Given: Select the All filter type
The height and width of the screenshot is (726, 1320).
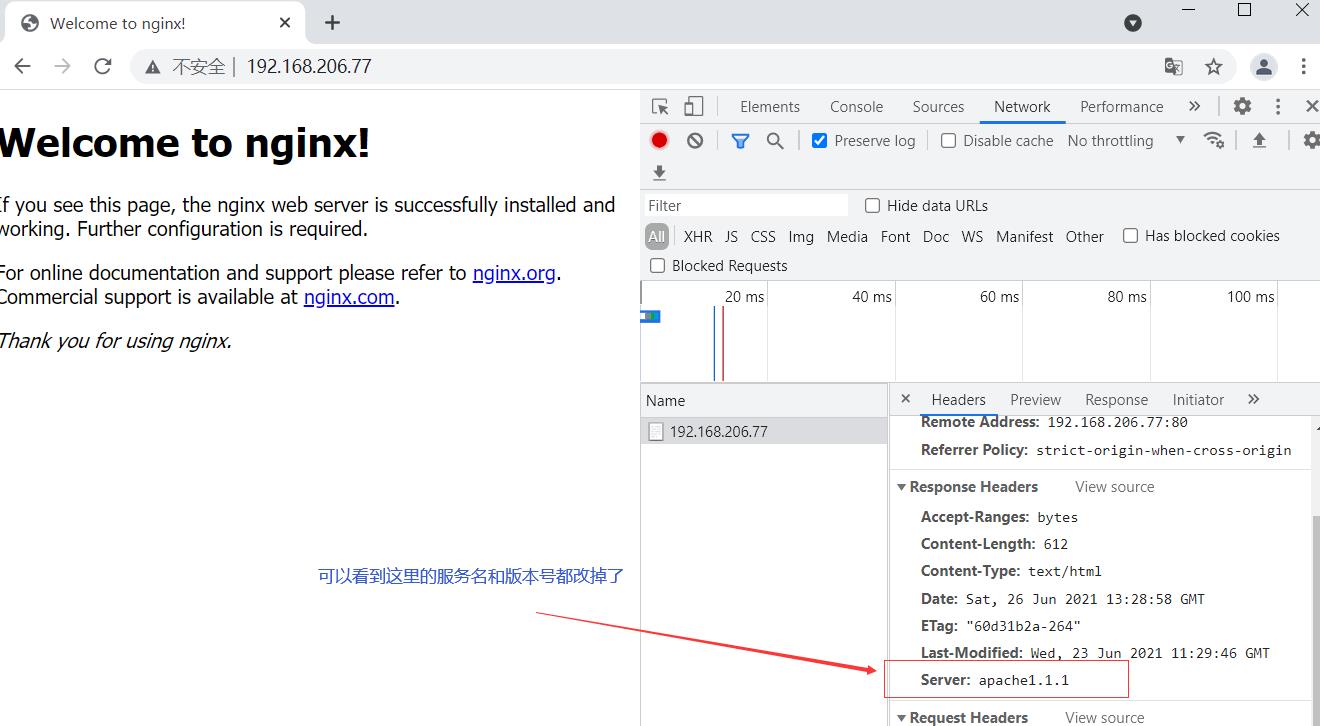Looking at the screenshot, I should (x=656, y=236).
